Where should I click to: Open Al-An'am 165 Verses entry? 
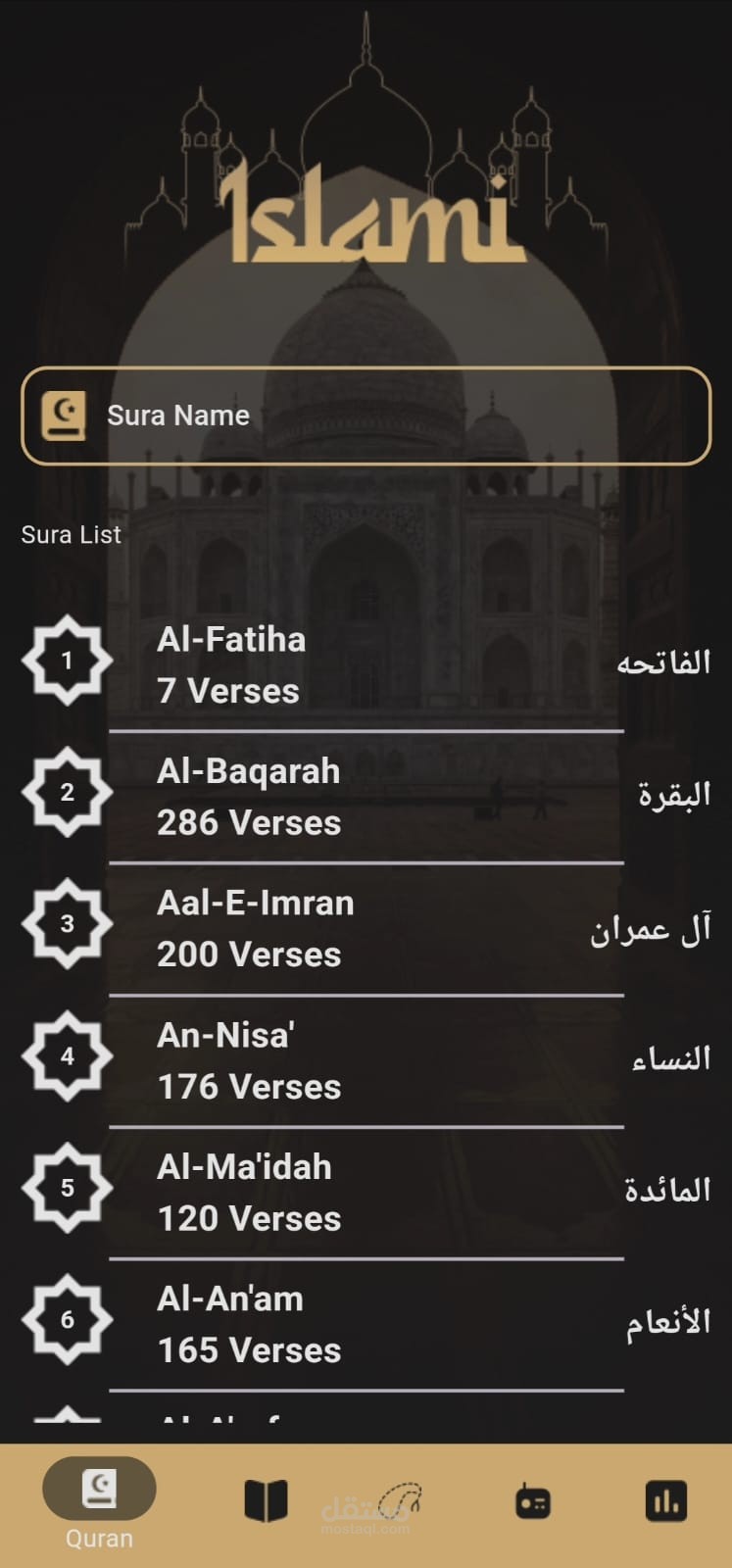[x=249, y=1324]
